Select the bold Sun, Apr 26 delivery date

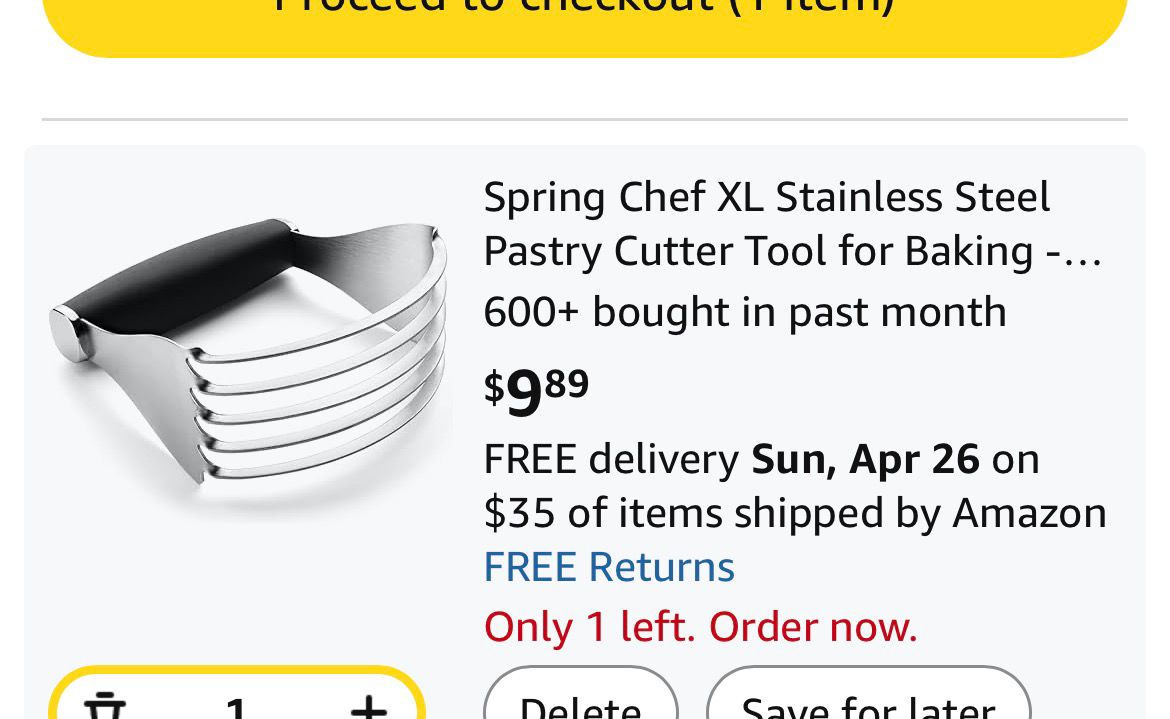click(x=865, y=459)
